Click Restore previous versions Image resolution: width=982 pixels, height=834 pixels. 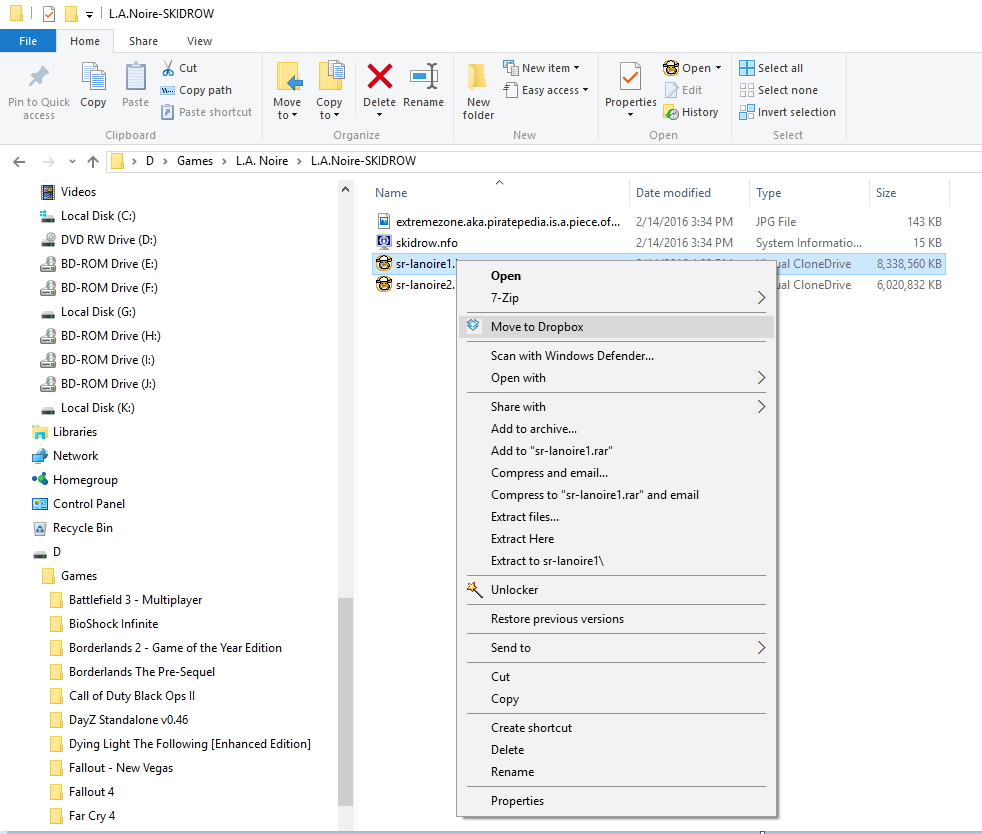[x=616, y=619]
